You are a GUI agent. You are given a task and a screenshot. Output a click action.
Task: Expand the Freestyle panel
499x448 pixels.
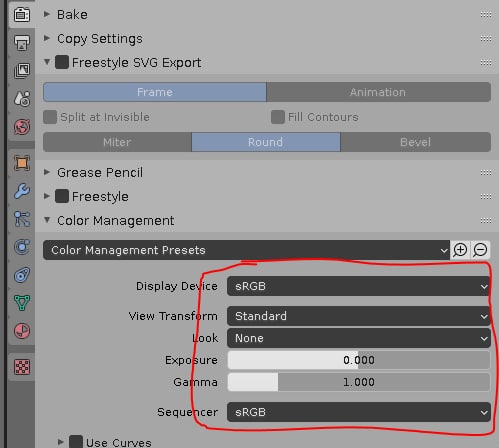point(47,196)
